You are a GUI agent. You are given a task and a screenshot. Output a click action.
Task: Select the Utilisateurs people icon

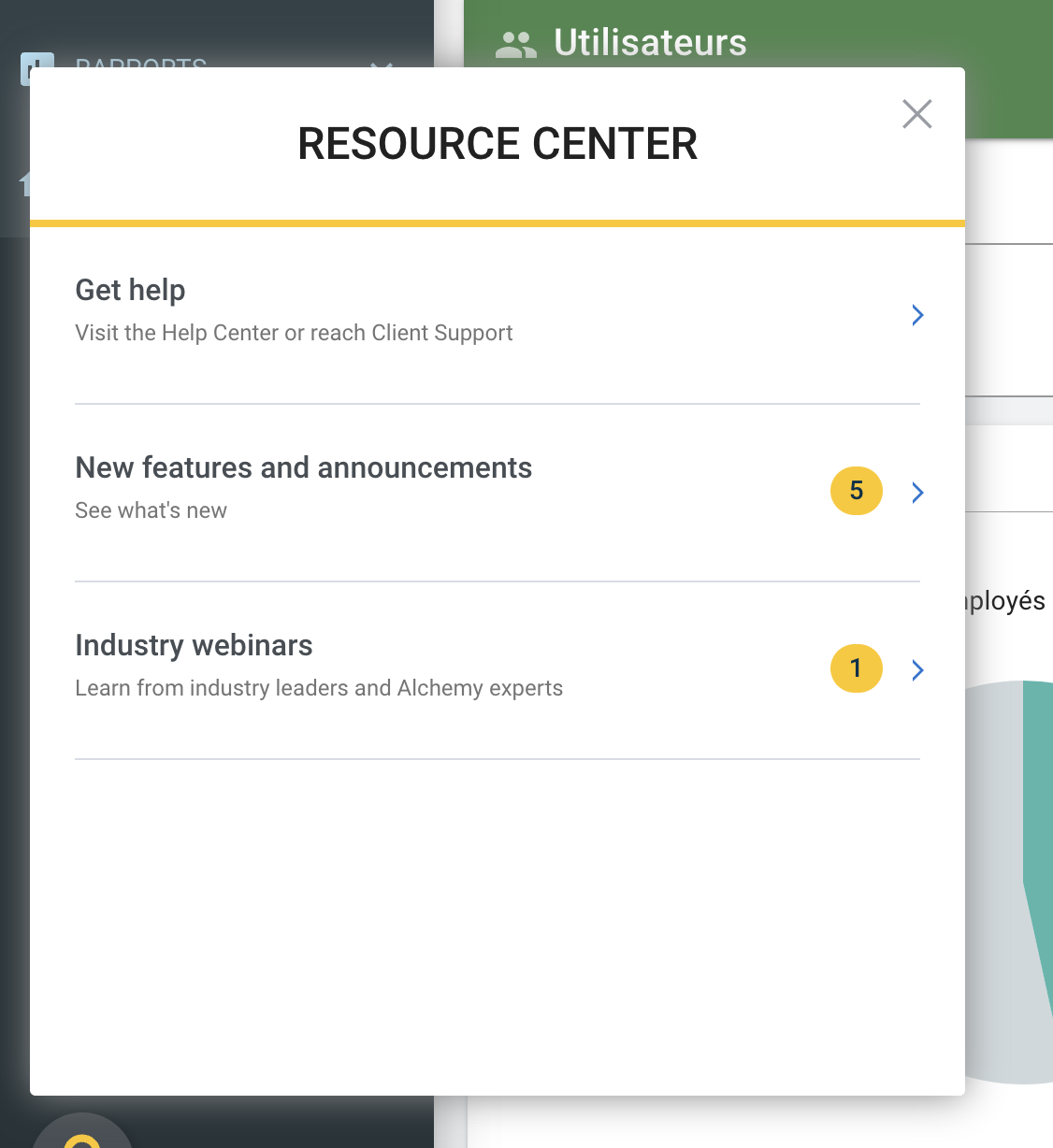point(517,41)
